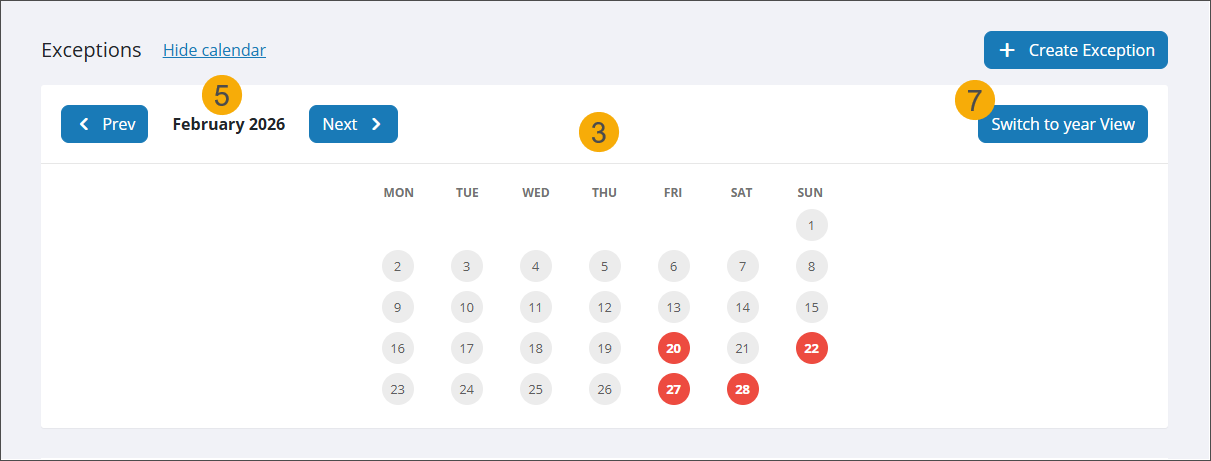This screenshot has height=461, width=1211.
Task: Advance to the next month
Action: point(352,124)
